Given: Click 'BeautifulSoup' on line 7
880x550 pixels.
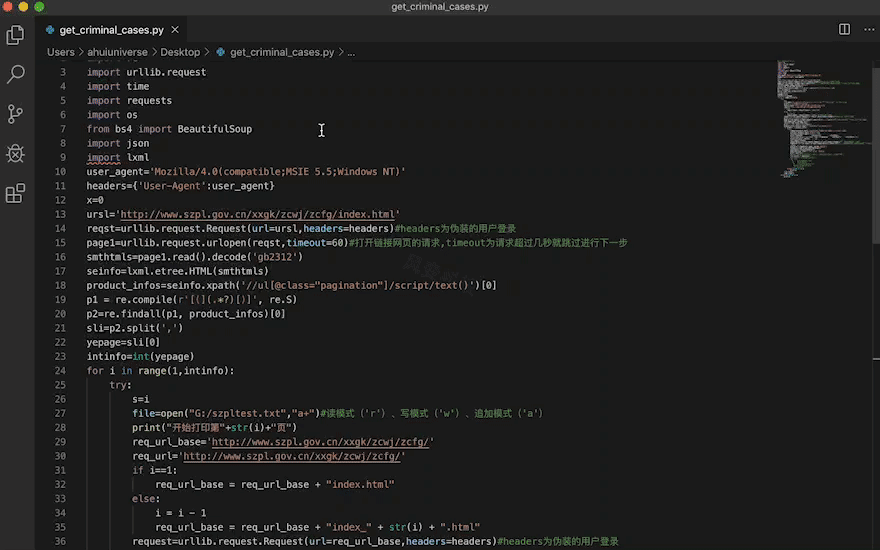Looking at the screenshot, I should click(214, 129).
